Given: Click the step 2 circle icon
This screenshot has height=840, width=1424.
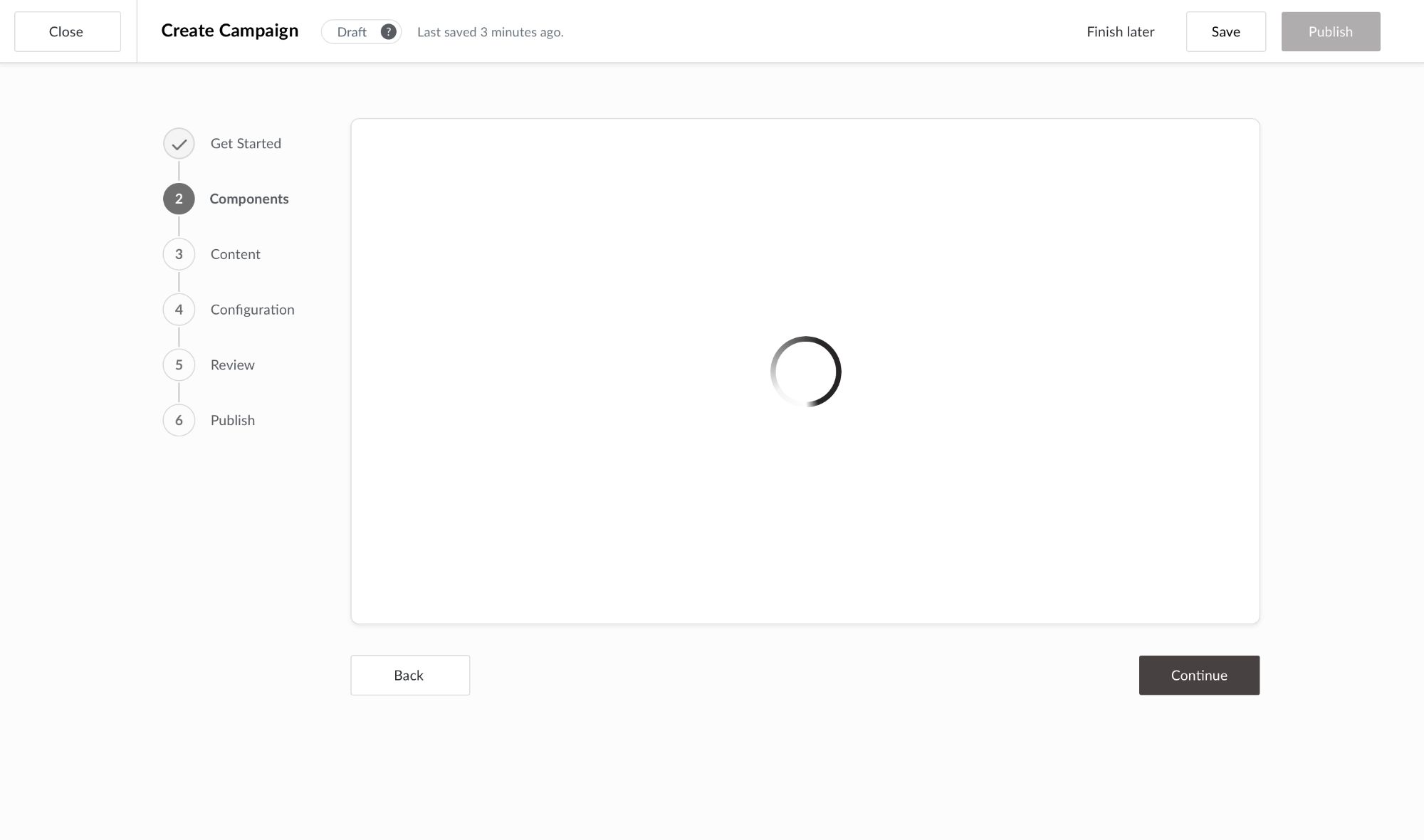Looking at the screenshot, I should [179, 199].
